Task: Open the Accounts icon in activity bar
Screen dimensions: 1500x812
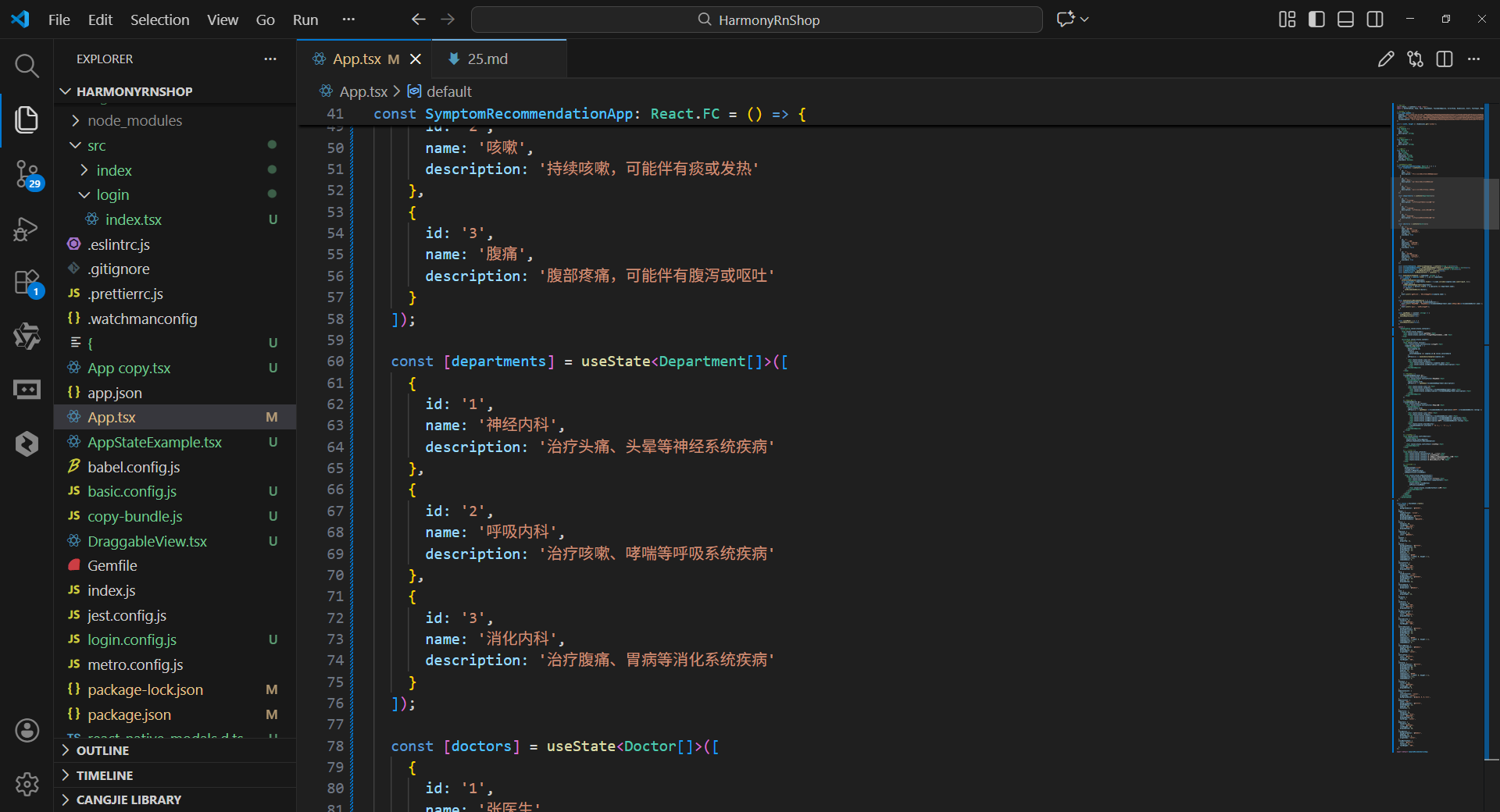Action: click(x=27, y=730)
